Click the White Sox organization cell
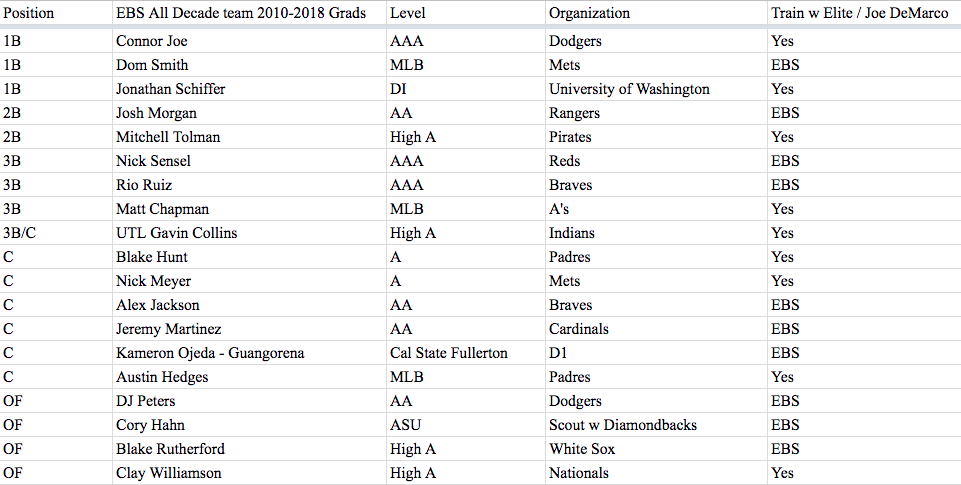961x485 pixels. [656, 449]
